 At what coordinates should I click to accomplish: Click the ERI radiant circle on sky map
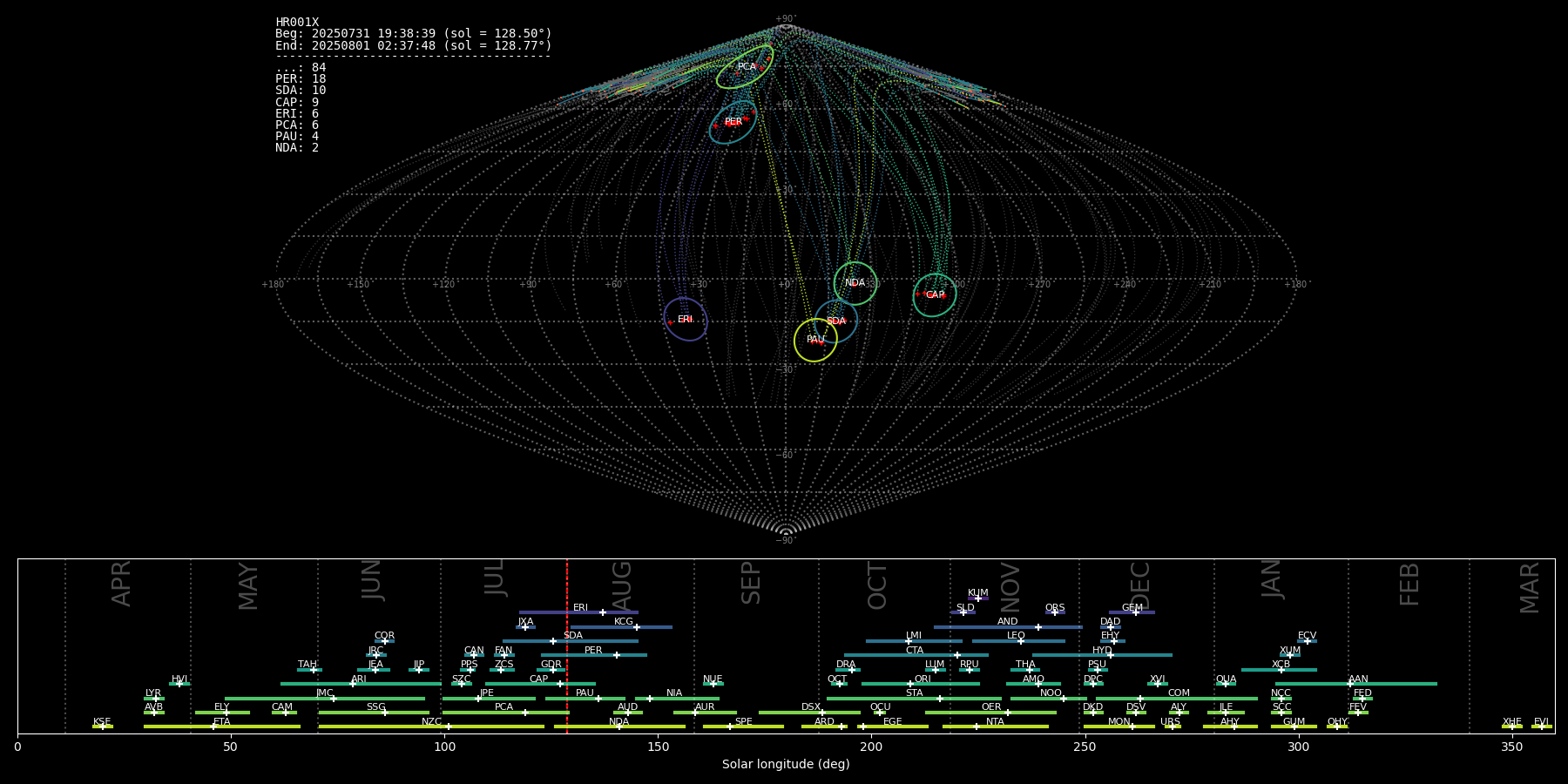click(686, 319)
